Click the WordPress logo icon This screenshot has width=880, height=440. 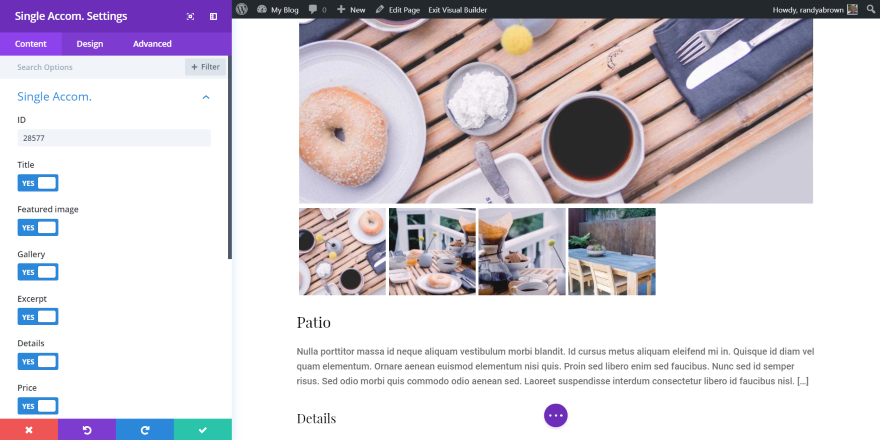[x=242, y=10]
